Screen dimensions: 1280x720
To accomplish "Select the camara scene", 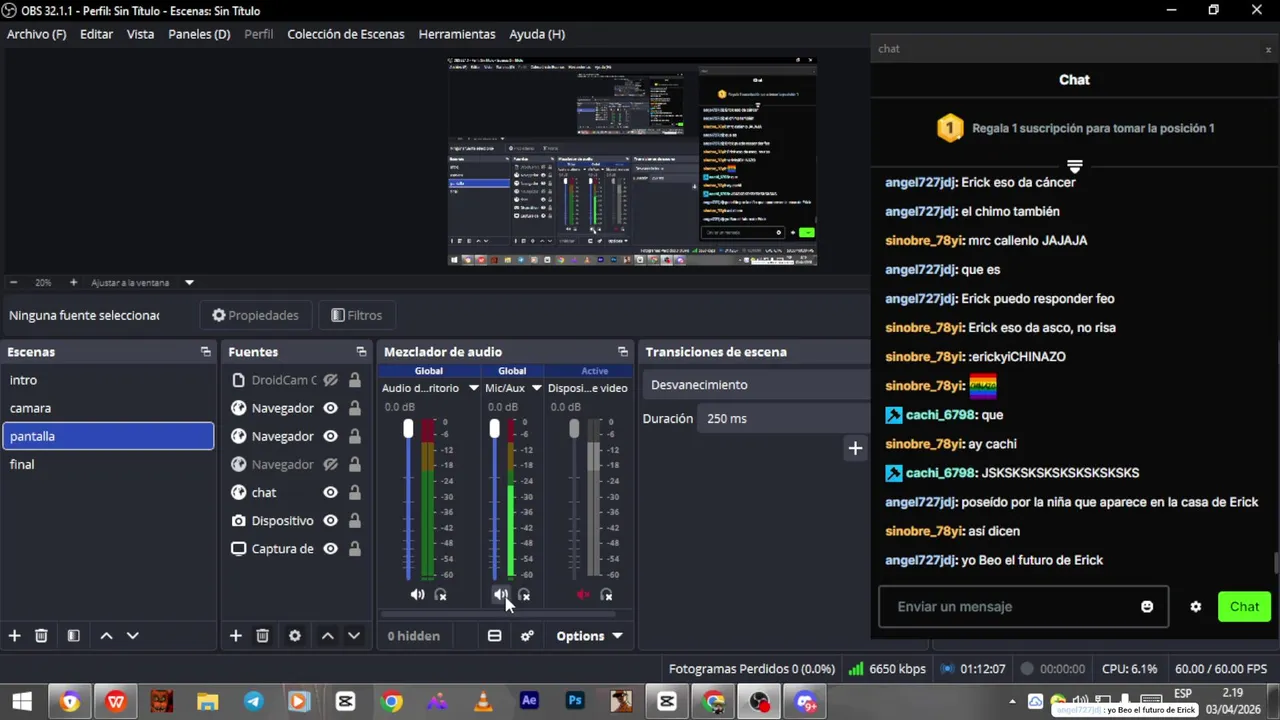I will [x=108, y=408].
